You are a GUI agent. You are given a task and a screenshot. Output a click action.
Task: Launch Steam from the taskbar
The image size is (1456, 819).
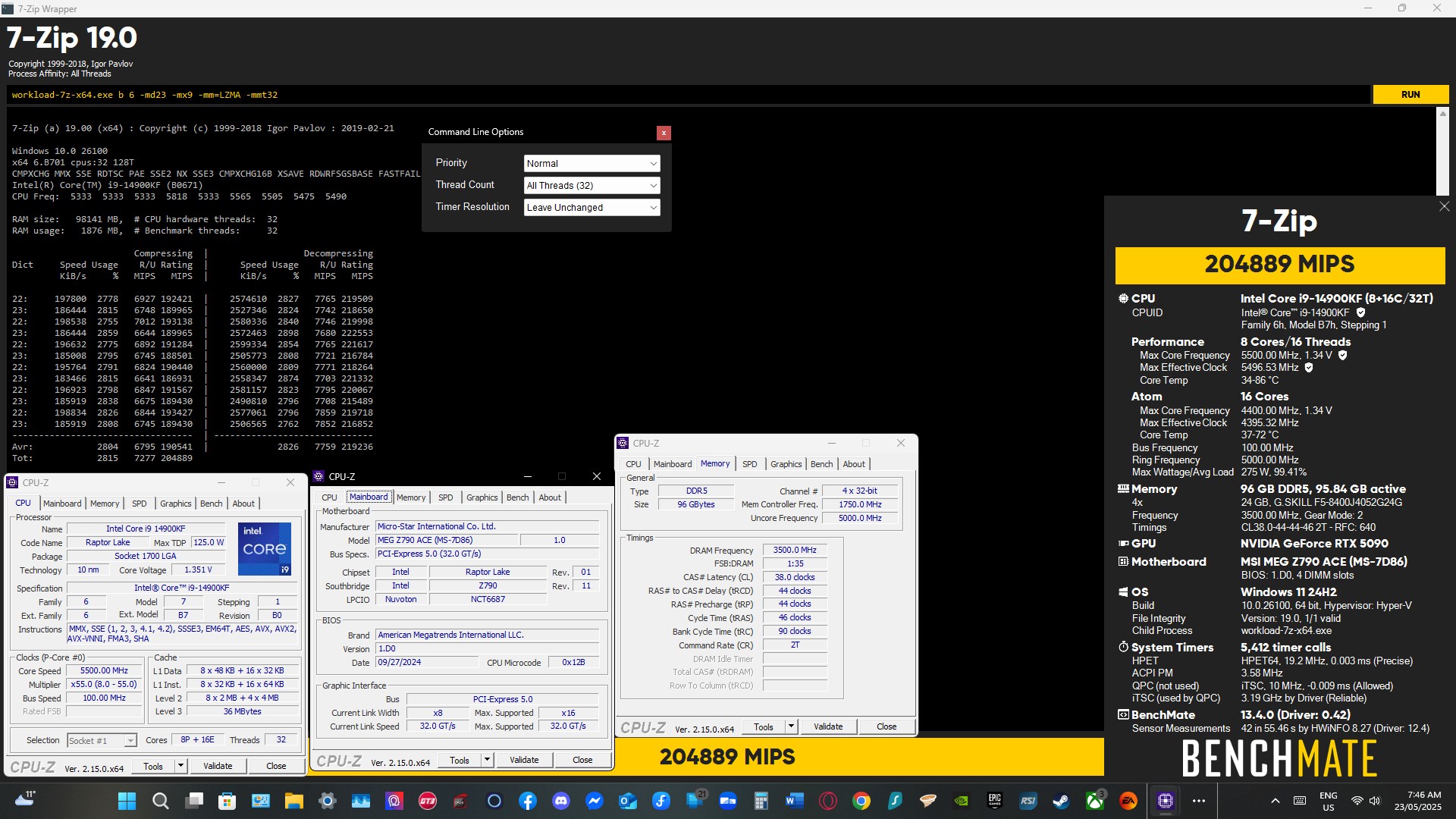point(1061,801)
